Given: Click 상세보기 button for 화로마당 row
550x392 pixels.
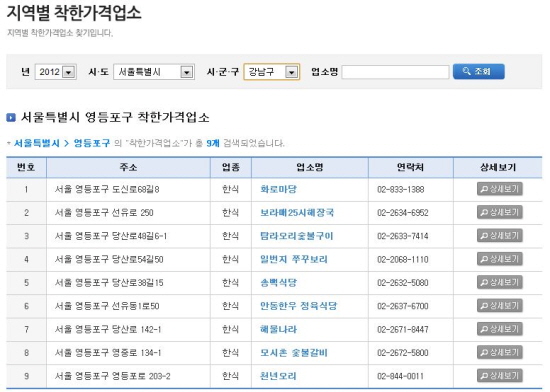Looking at the screenshot, I should (x=500, y=189).
